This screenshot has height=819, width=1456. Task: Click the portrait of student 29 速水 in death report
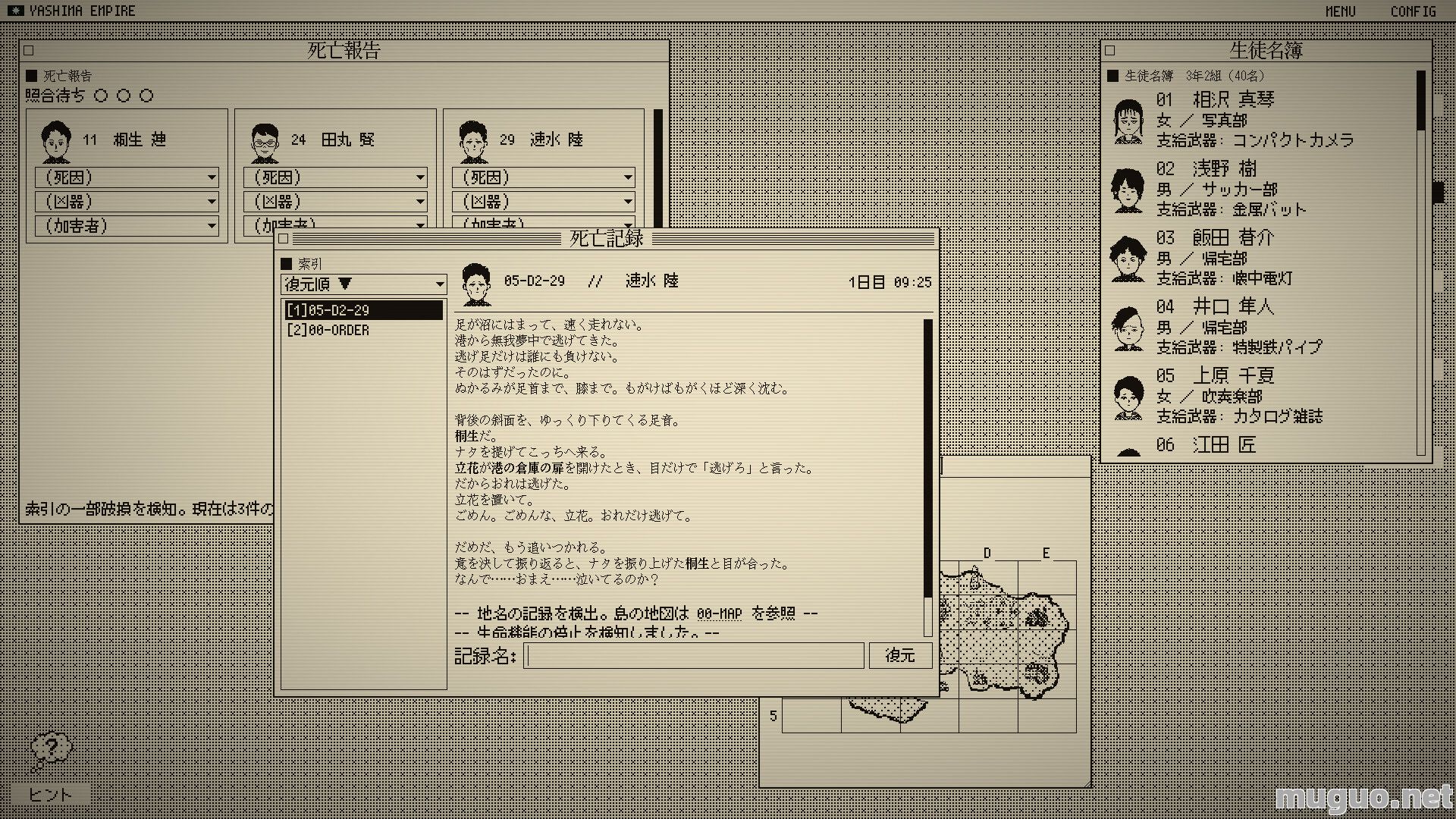coord(472,141)
